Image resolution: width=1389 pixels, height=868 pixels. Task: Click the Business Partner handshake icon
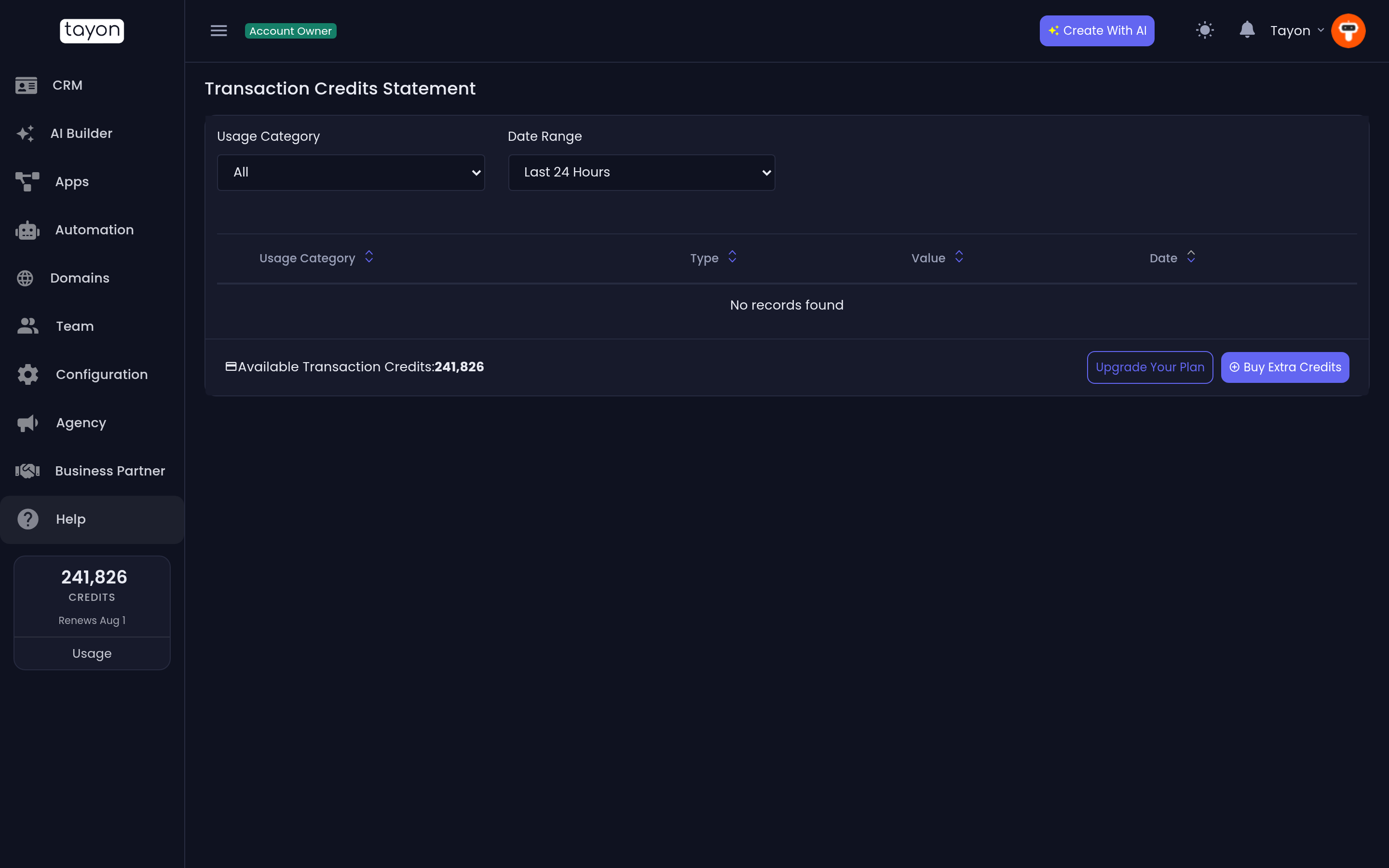click(27, 471)
